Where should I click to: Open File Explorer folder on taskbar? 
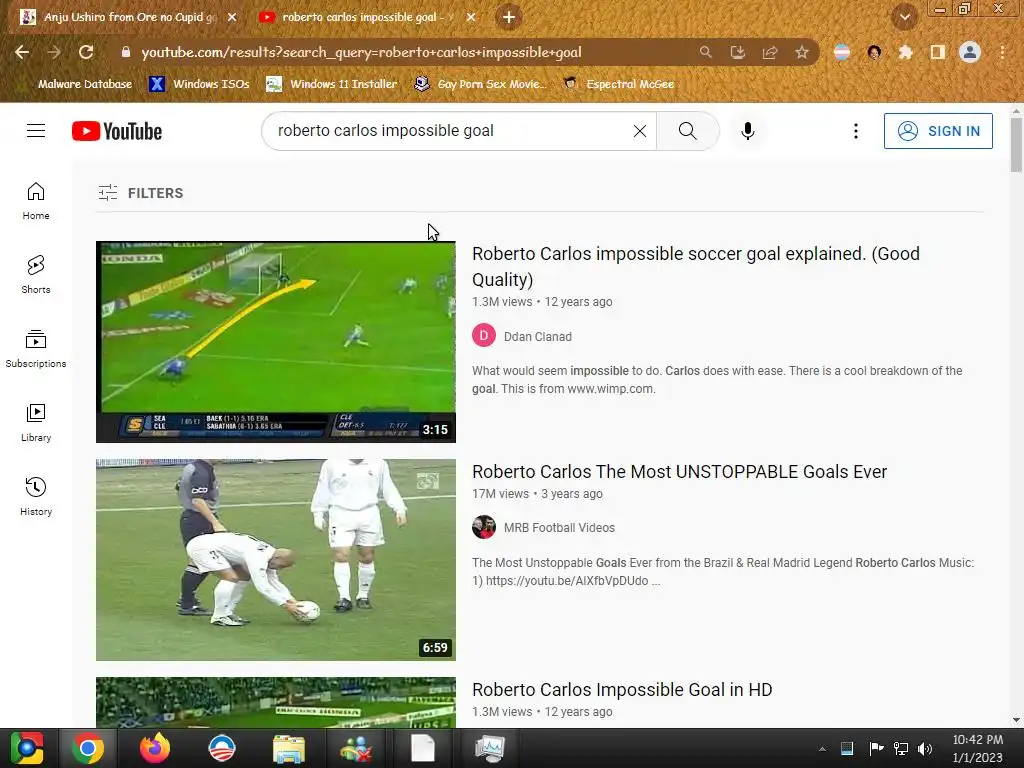coord(288,748)
